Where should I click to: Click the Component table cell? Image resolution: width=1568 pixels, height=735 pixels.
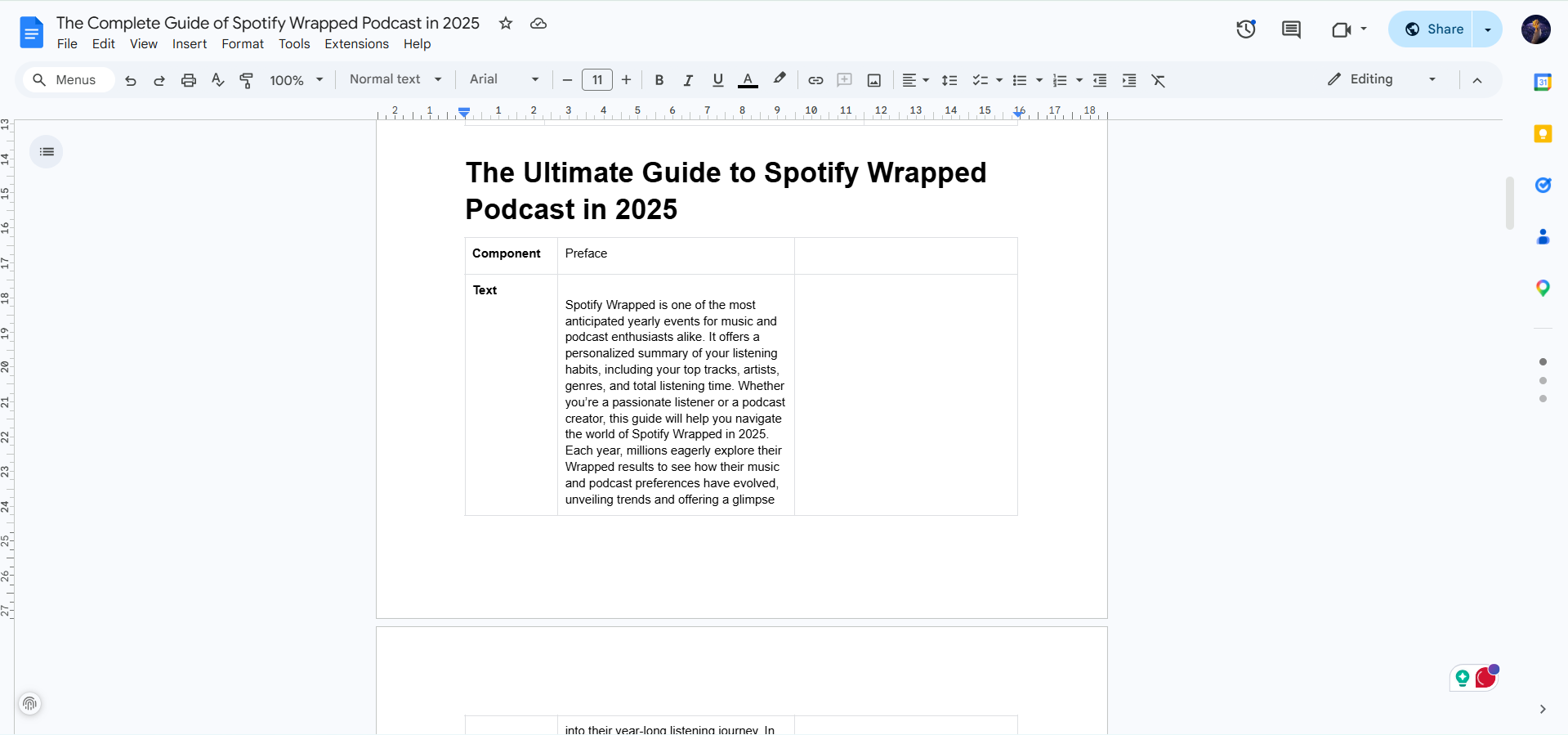pos(511,256)
